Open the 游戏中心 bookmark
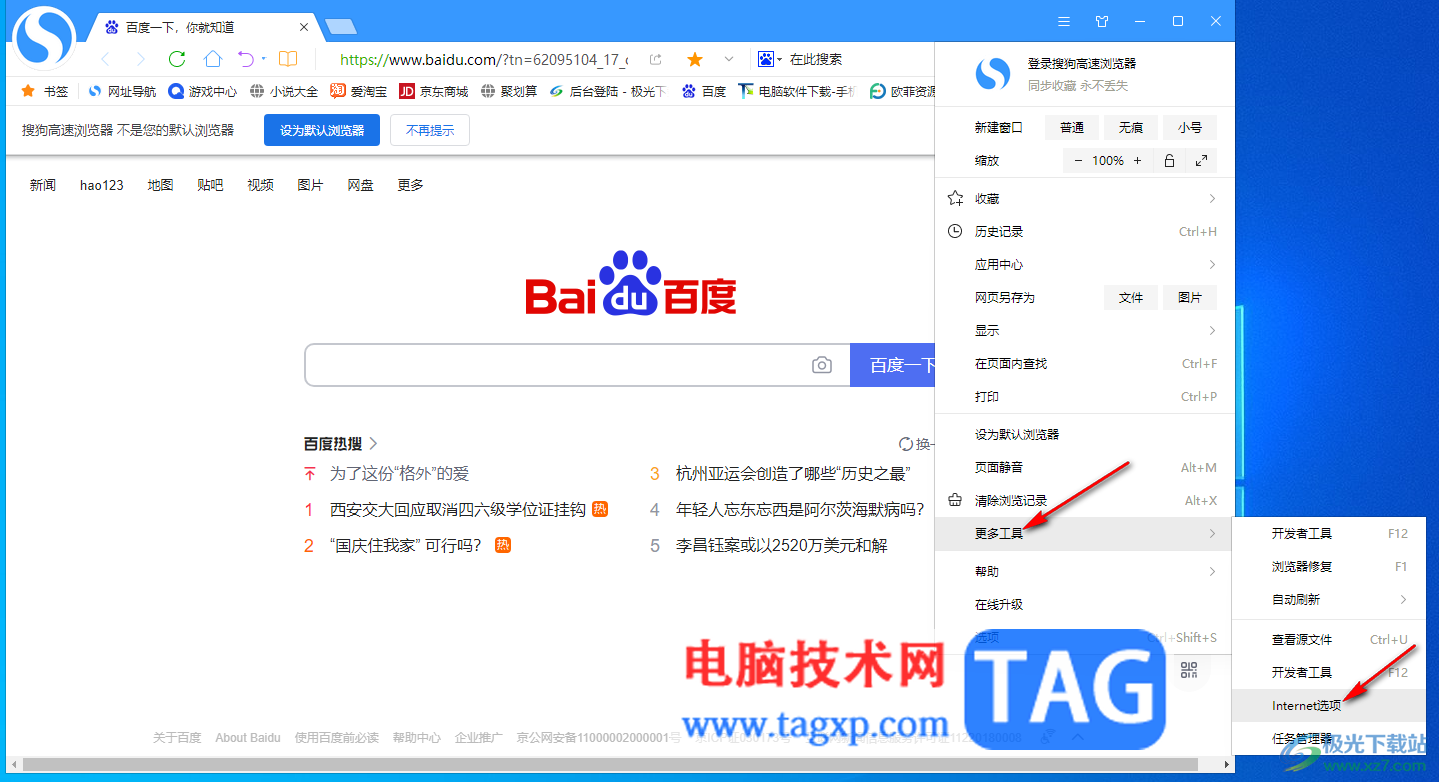 tap(203, 91)
